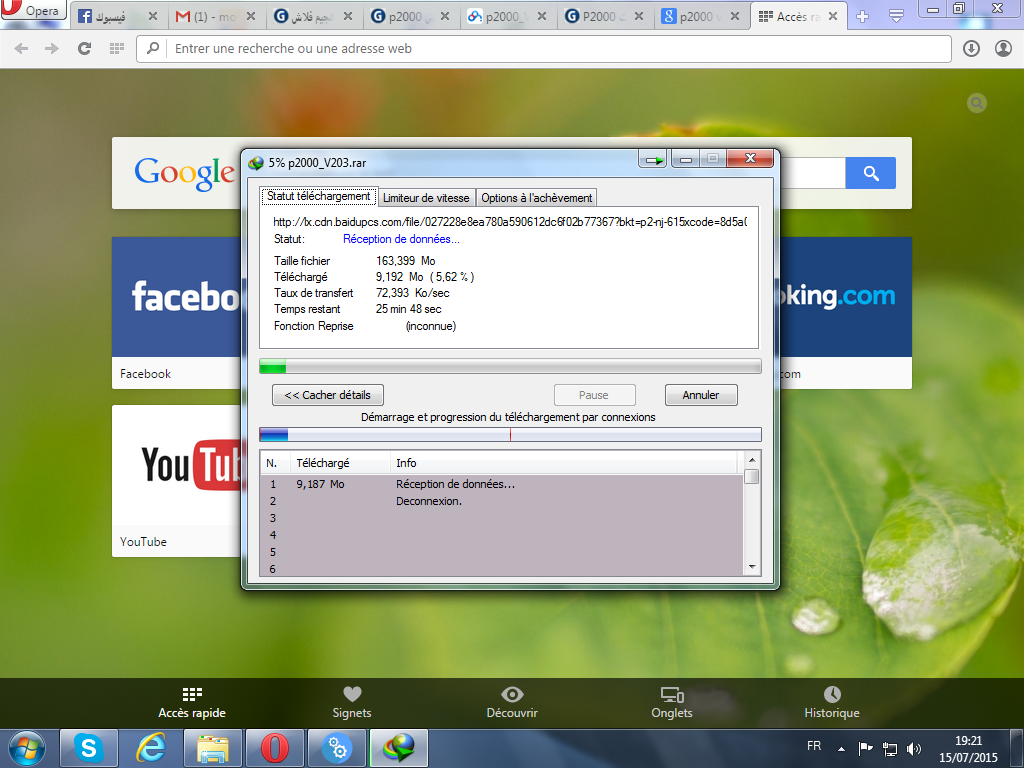Viewport: 1024px width, 768px height.
Task: Click the download URL text
Action: pos(510,222)
